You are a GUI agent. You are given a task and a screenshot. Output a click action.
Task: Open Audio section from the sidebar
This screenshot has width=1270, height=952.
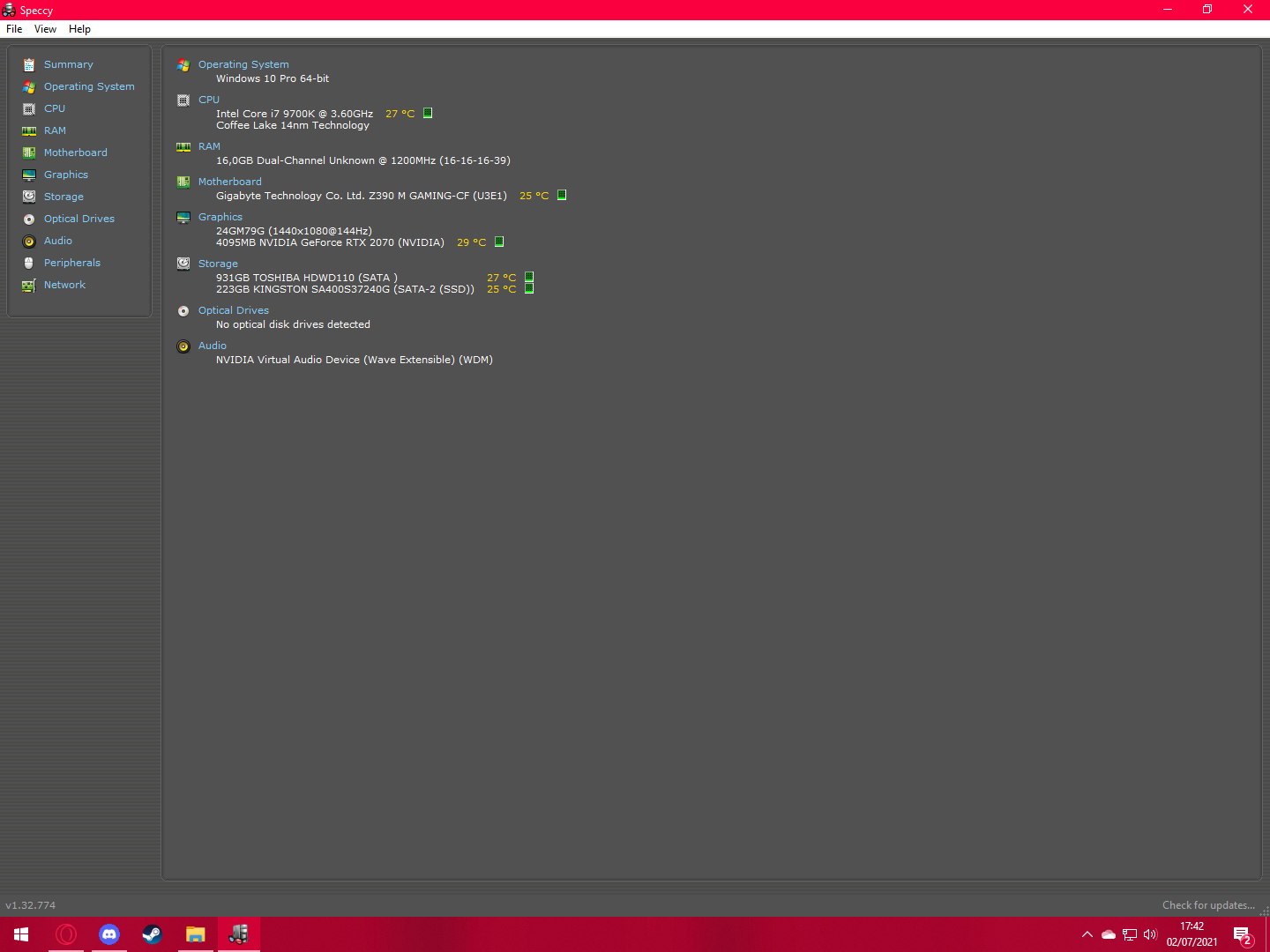[58, 241]
